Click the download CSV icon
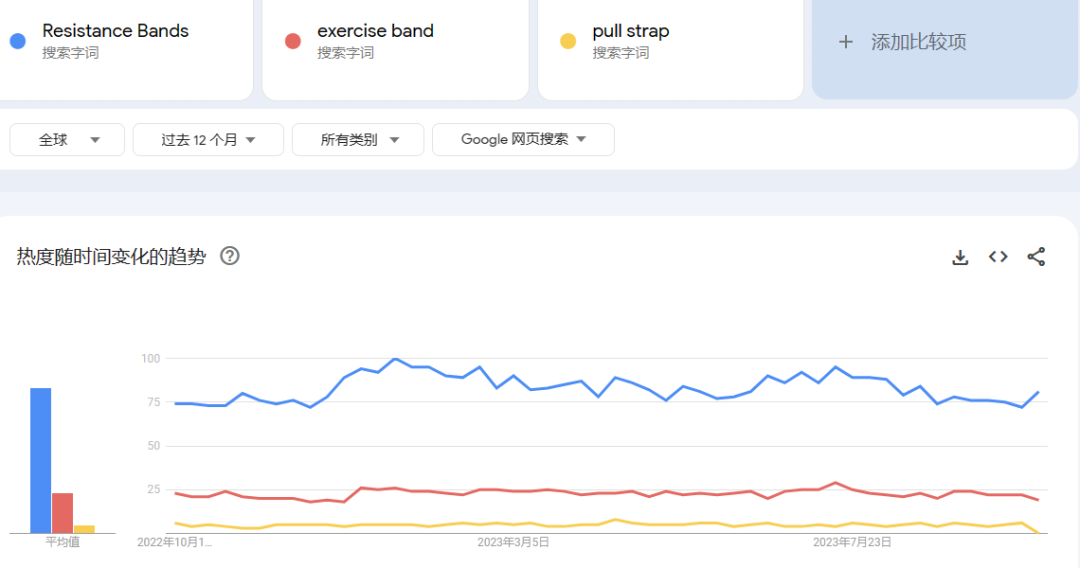This screenshot has height=568, width=1080. [x=960, y=257]
